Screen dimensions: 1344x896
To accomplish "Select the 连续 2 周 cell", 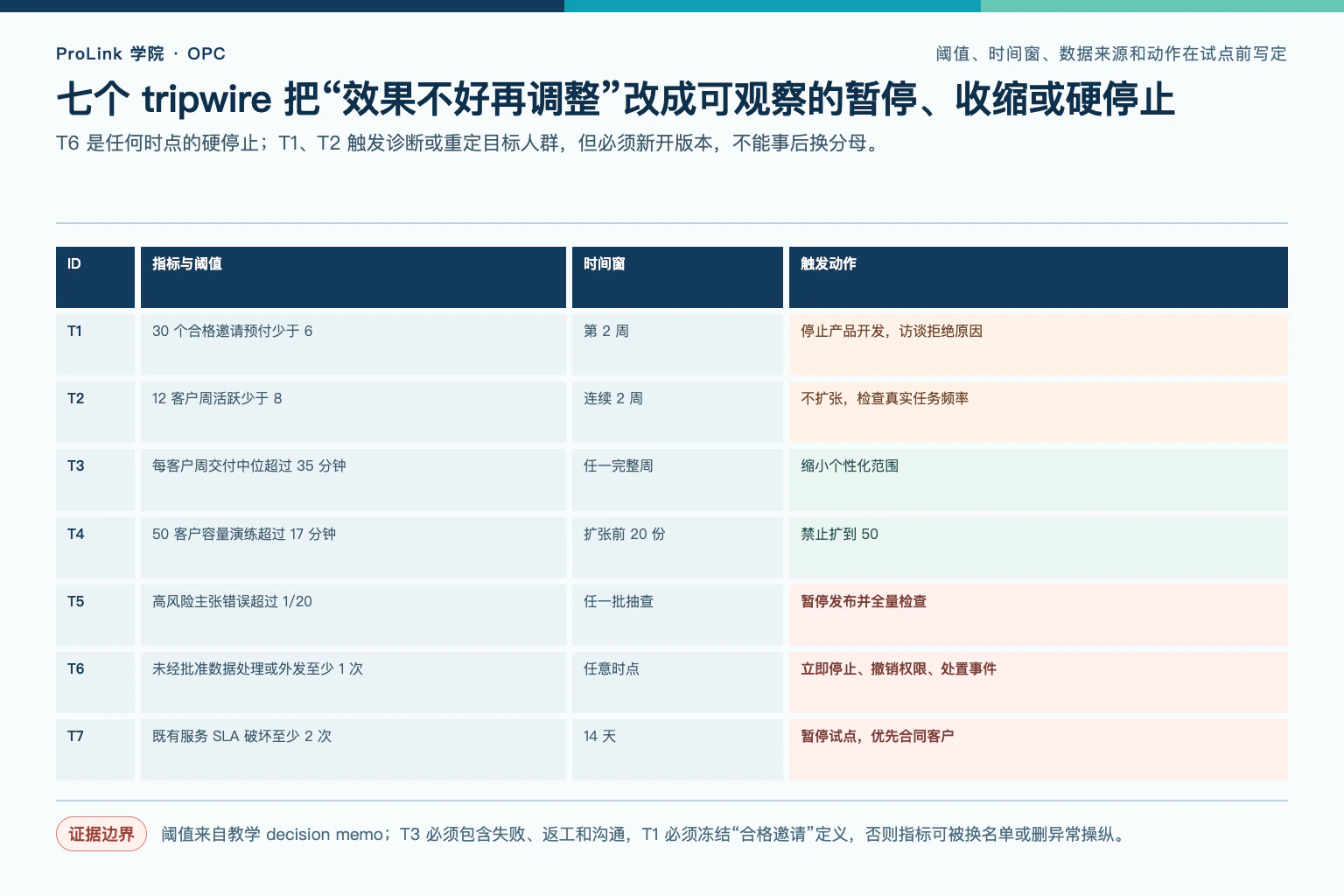I will [677, 412].
